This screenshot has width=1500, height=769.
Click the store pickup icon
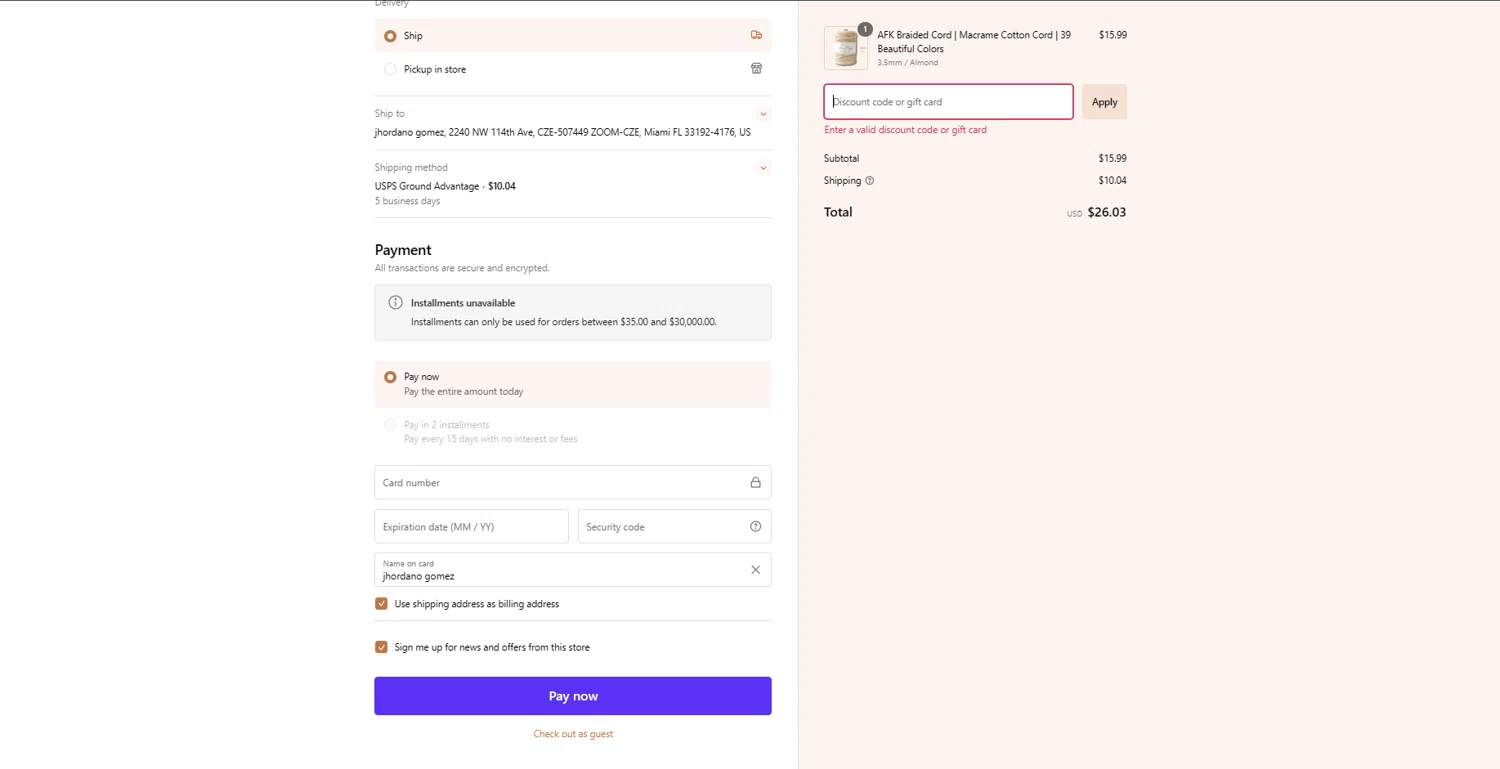click(756, 69)
